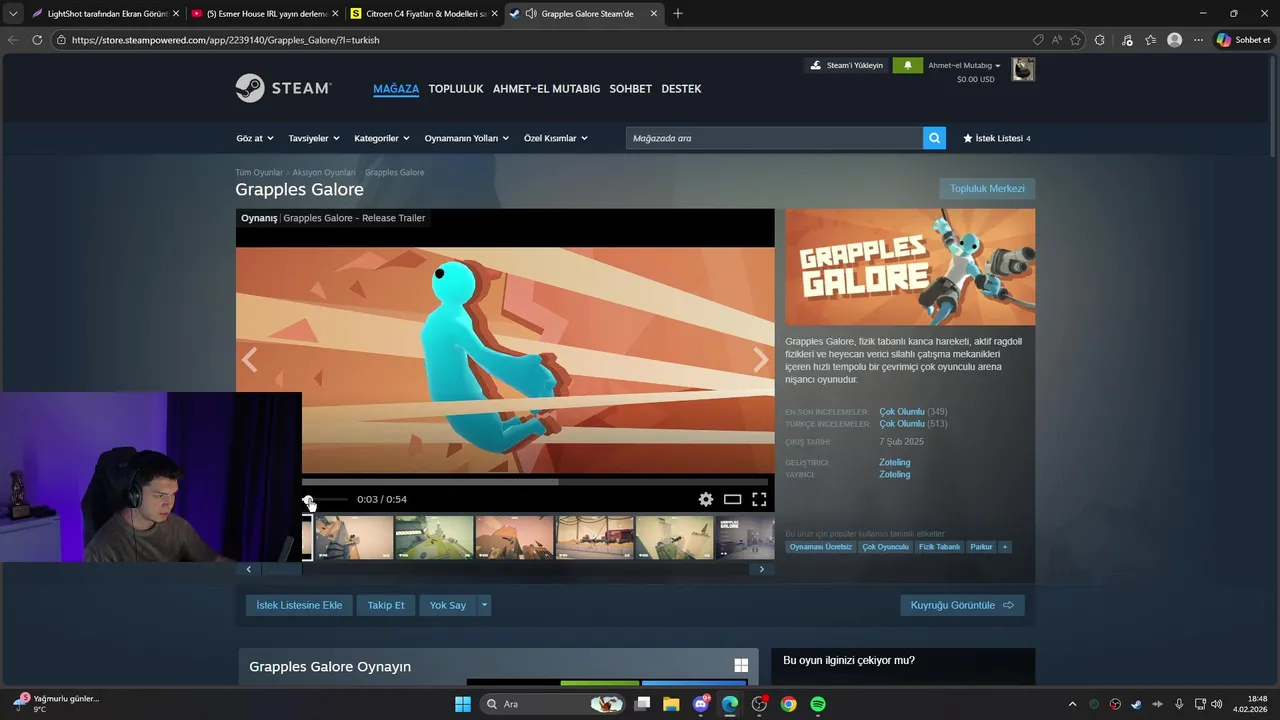Open Edge settings three-dots menu
This screenshot has height=720, width=1280.
coord(1198,40)
